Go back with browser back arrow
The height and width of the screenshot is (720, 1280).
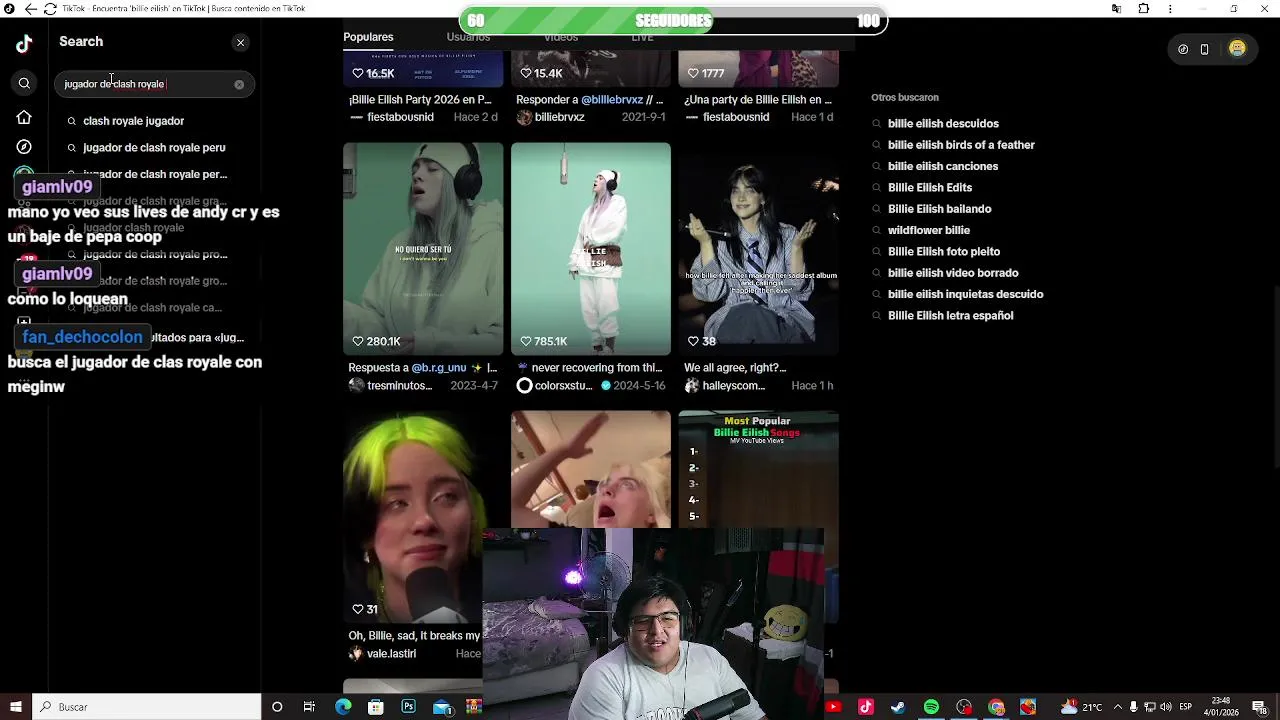[x=30, y=9]
